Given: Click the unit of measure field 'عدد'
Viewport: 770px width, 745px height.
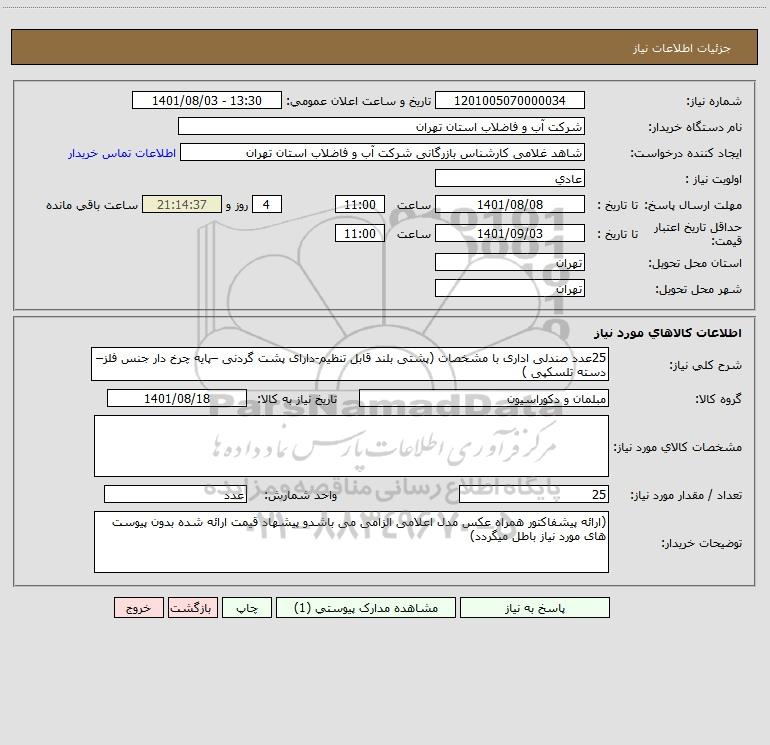Looking at the screenshot, I should pos(175,494).
